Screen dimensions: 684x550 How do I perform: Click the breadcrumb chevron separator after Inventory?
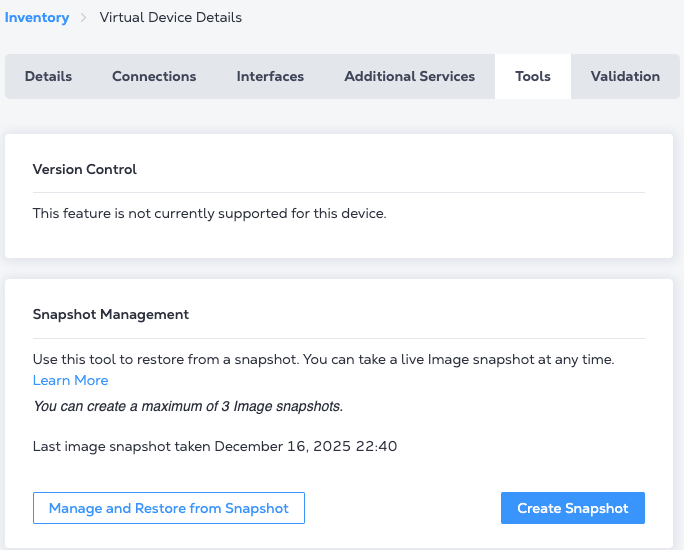[84, 17]
